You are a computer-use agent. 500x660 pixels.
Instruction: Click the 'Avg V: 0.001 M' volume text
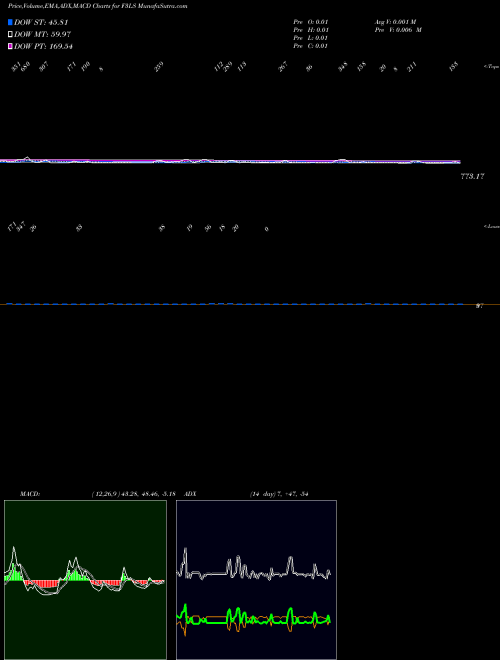pos(396,22)
